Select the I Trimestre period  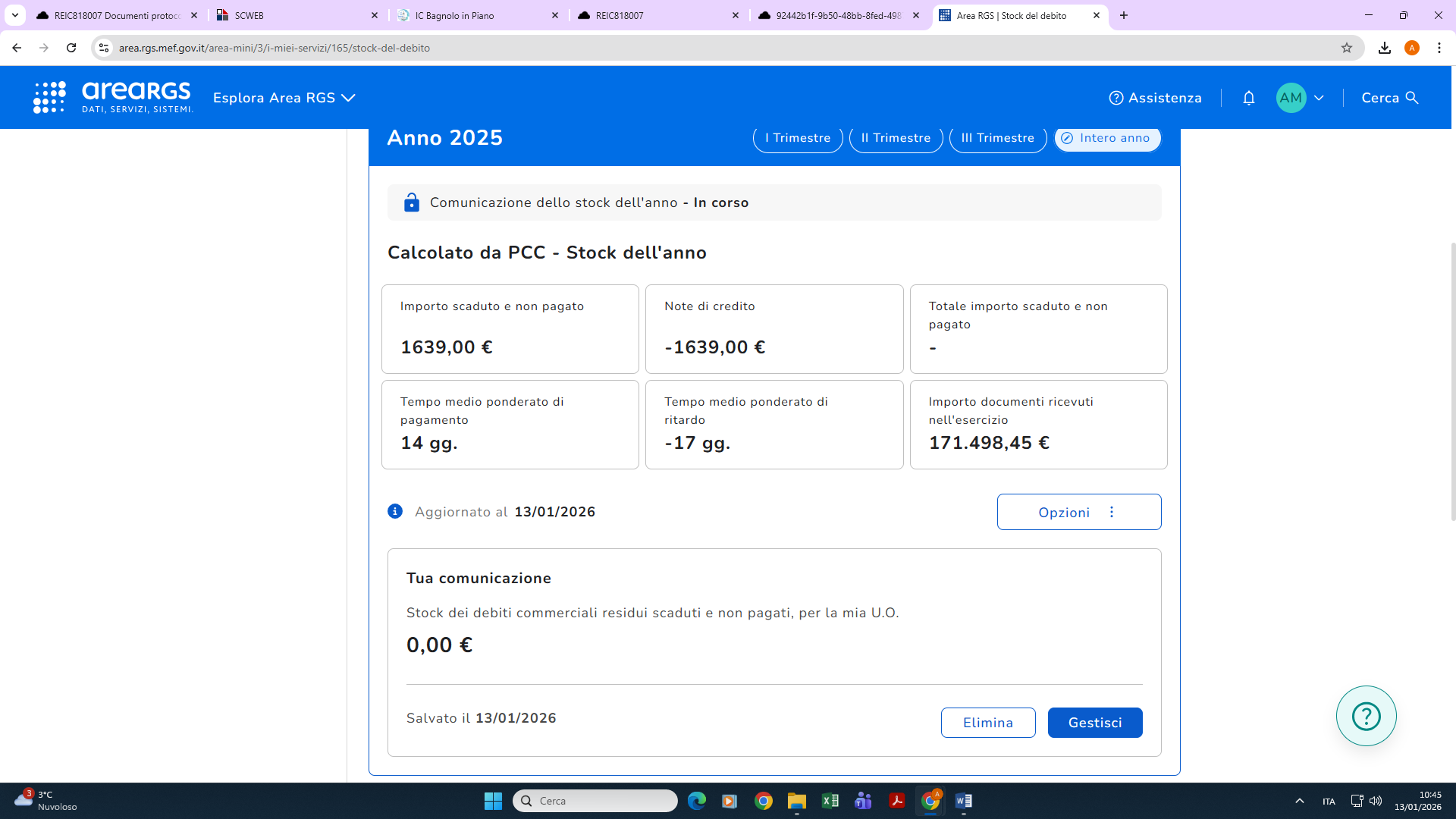tap(797, 138)
